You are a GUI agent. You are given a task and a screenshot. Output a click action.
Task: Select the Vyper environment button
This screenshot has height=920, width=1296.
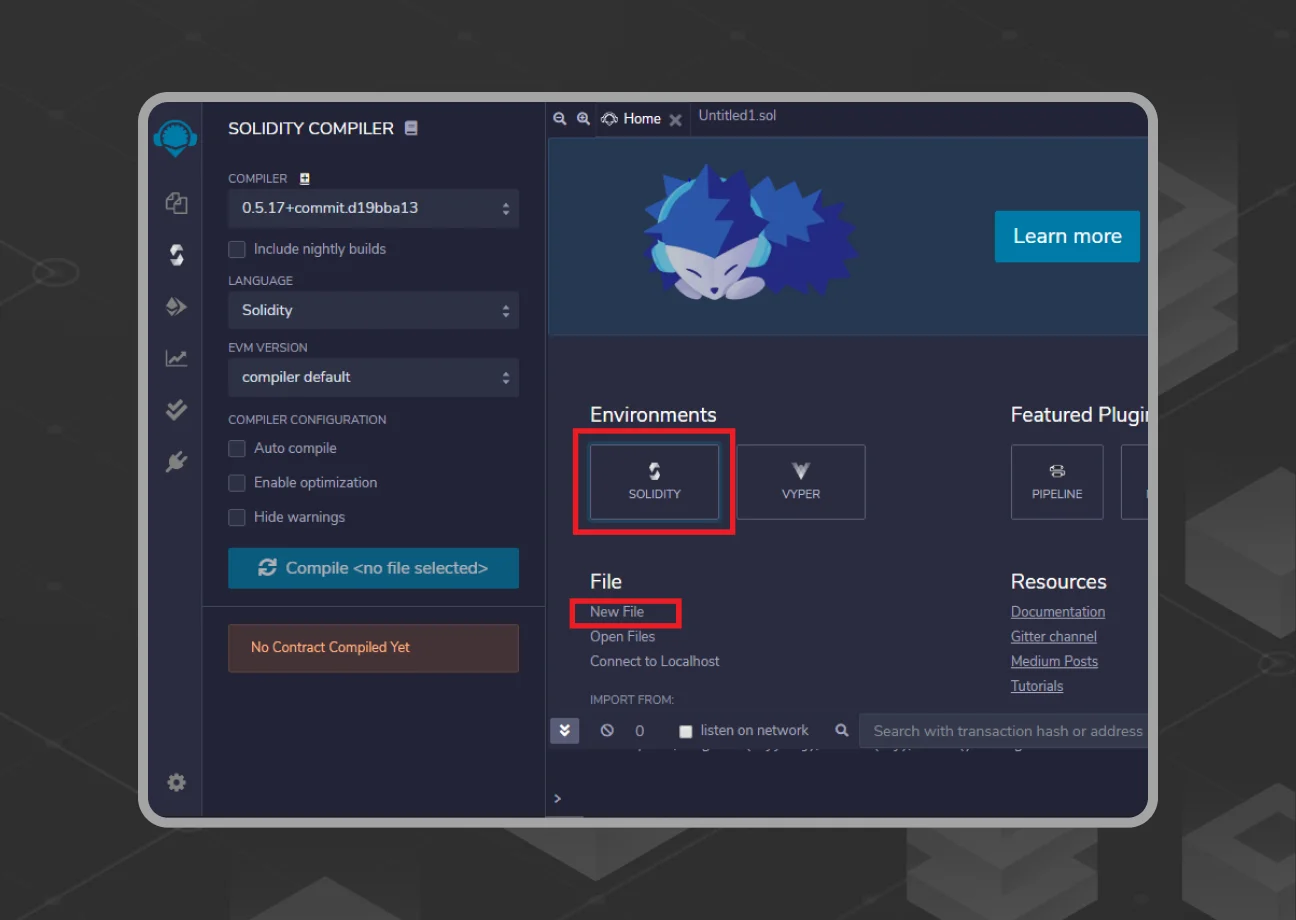[x=801, y=482]
